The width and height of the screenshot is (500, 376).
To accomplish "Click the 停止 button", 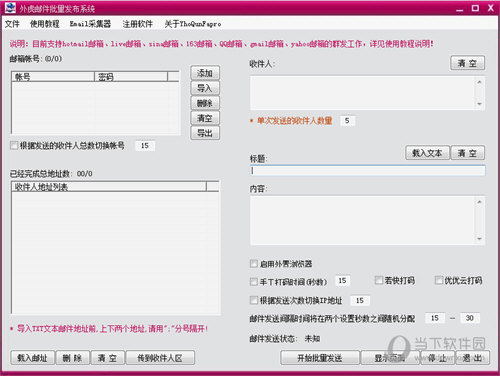I will pyautogui.click(x=437, y=358).
